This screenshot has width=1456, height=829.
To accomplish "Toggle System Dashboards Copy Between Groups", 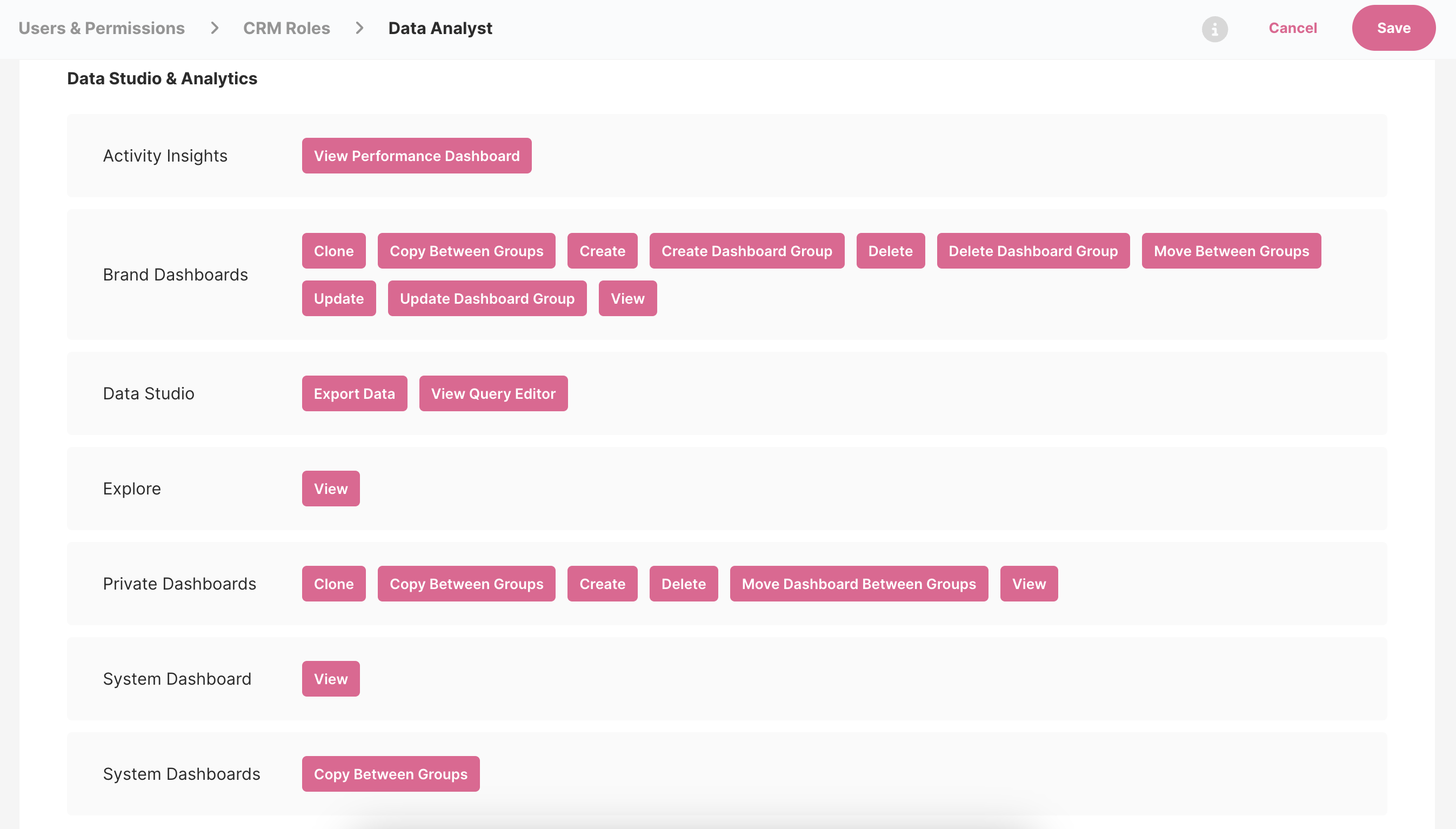I will 390,774.
